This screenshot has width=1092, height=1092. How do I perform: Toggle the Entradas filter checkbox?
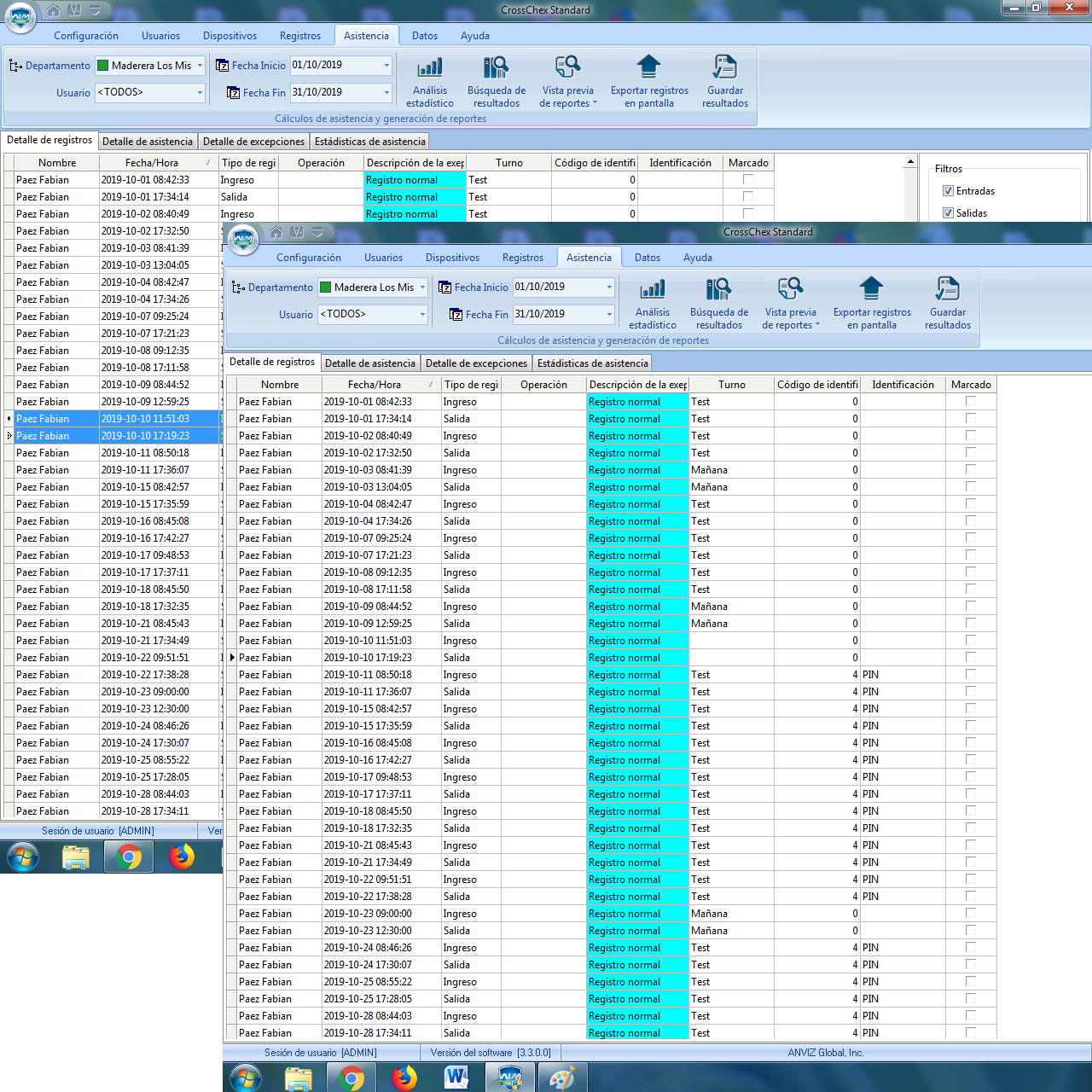pos(948,191)
